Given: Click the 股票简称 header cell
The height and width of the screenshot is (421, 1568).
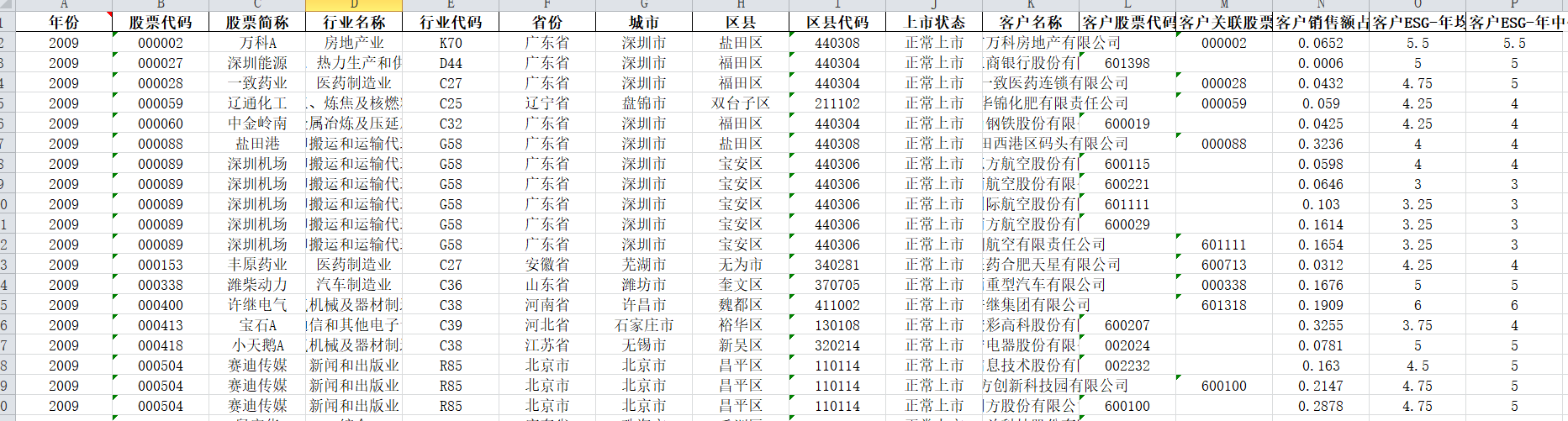Looking at the screenshot, I should coord(257,23).
